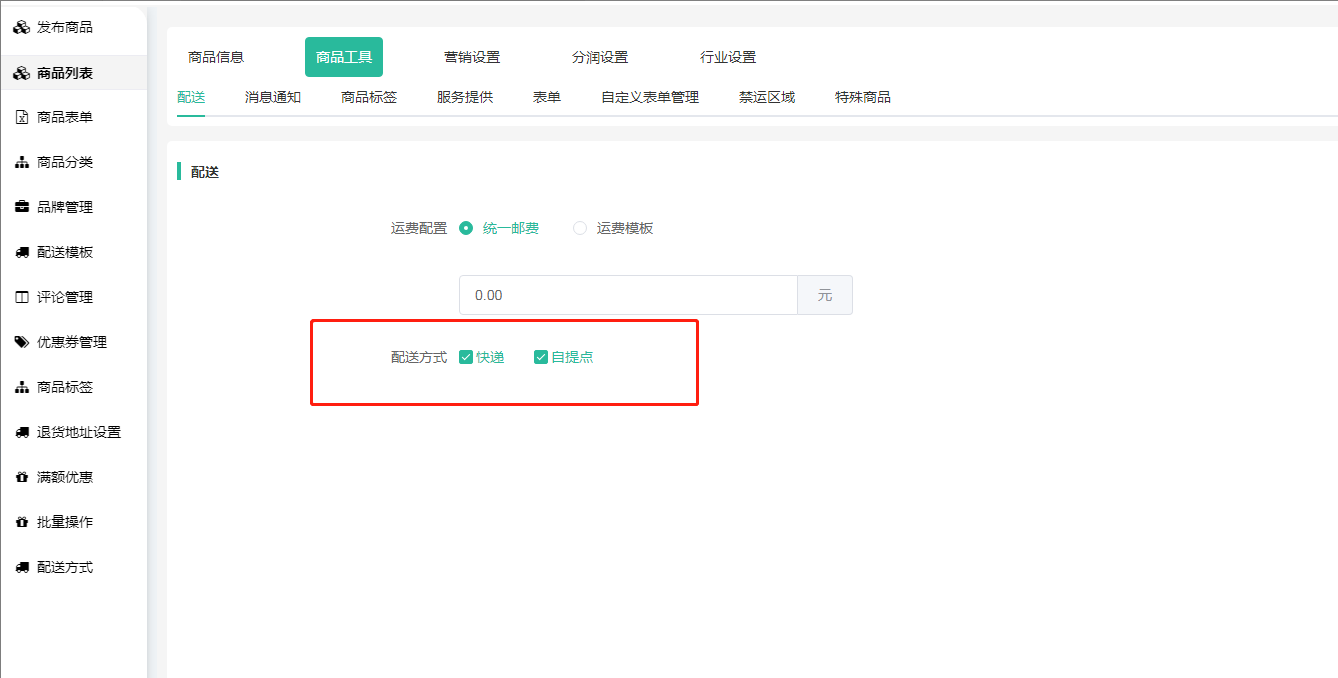
Task: Click the 商品表单 document icon
Action: (x=21, y=118)
